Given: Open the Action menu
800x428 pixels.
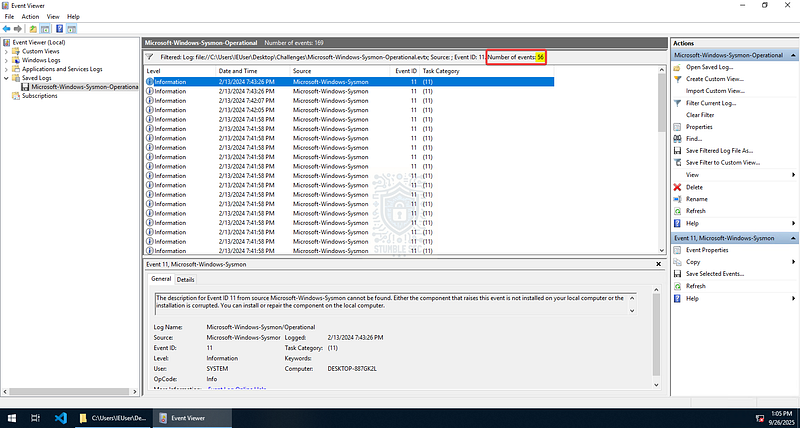Looking at the screenshot, I should 30,17.
